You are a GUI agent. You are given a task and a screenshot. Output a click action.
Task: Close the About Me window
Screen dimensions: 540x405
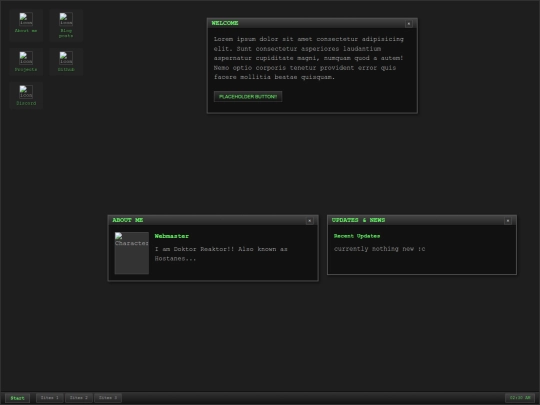point(310,220)
